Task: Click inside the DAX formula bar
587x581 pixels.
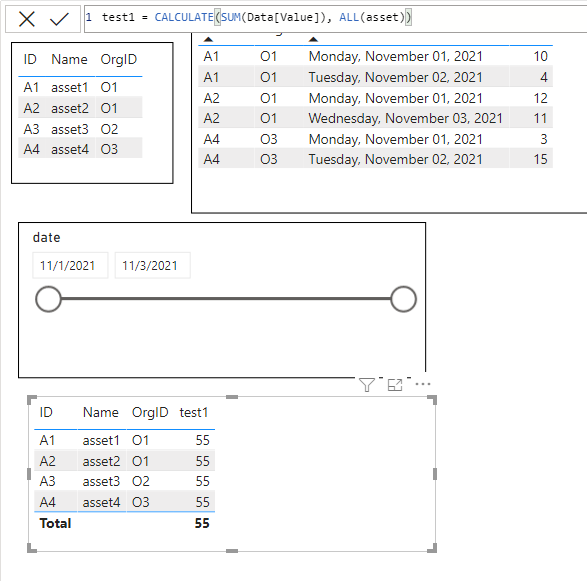Action: click(335, 19)
